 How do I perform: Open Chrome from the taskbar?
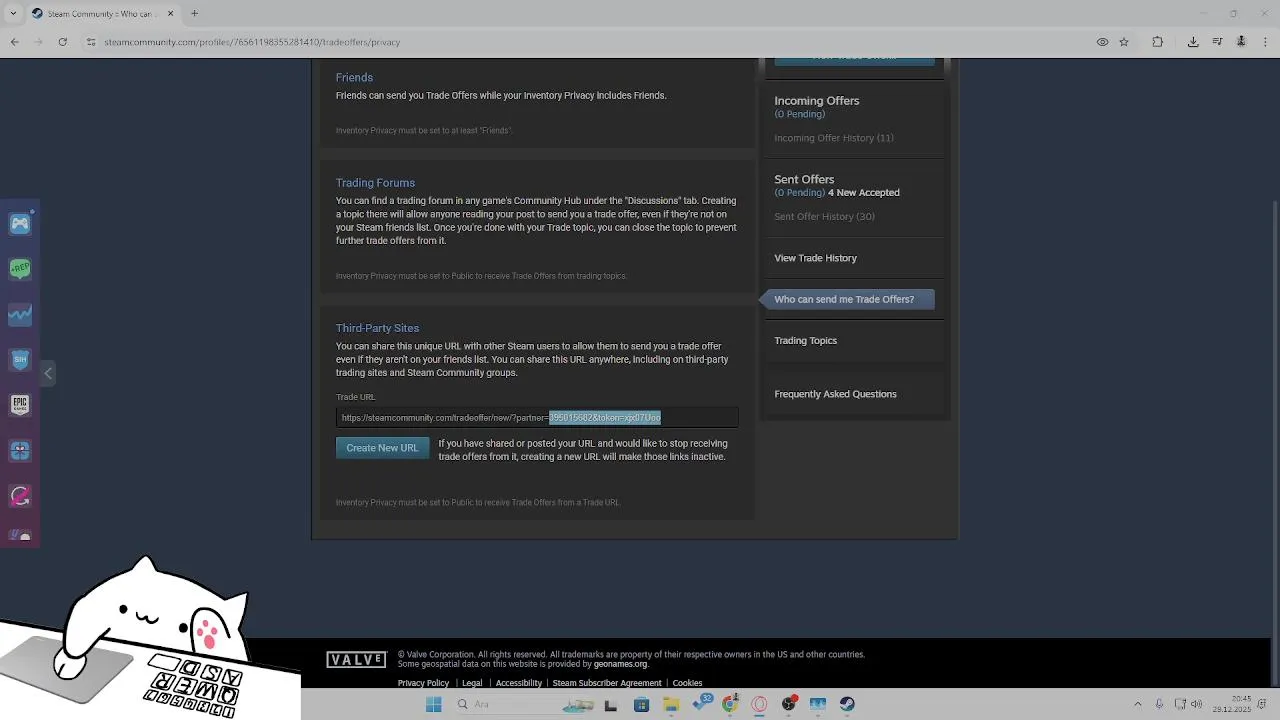click(x=730, y=704)
